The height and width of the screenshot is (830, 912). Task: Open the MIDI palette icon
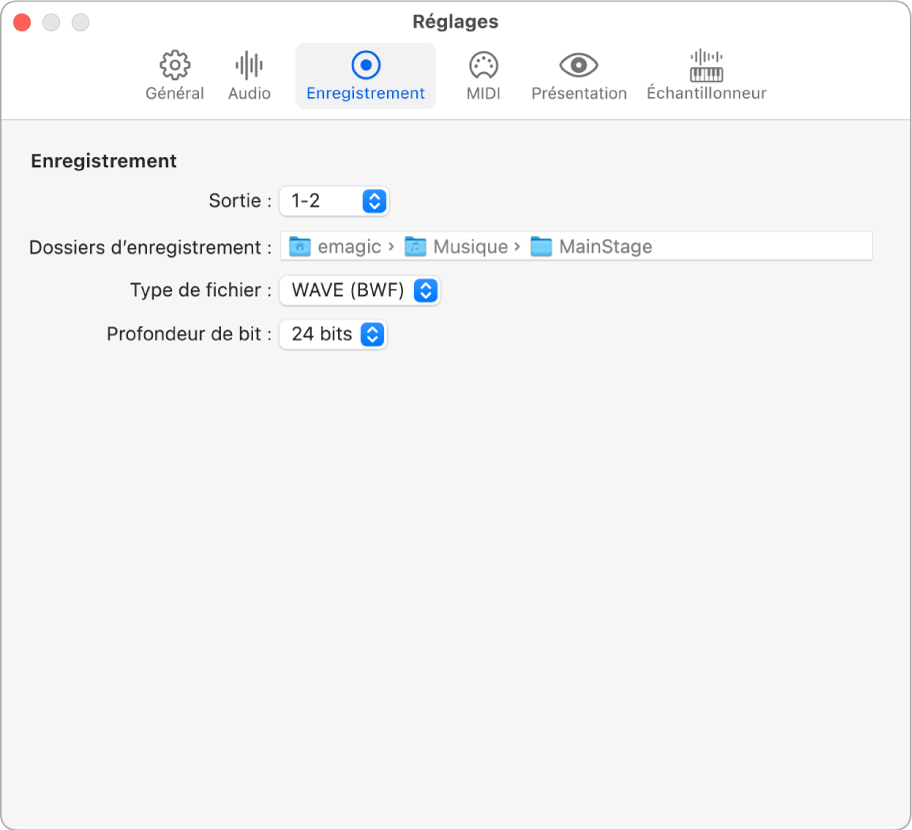point(483,66)
